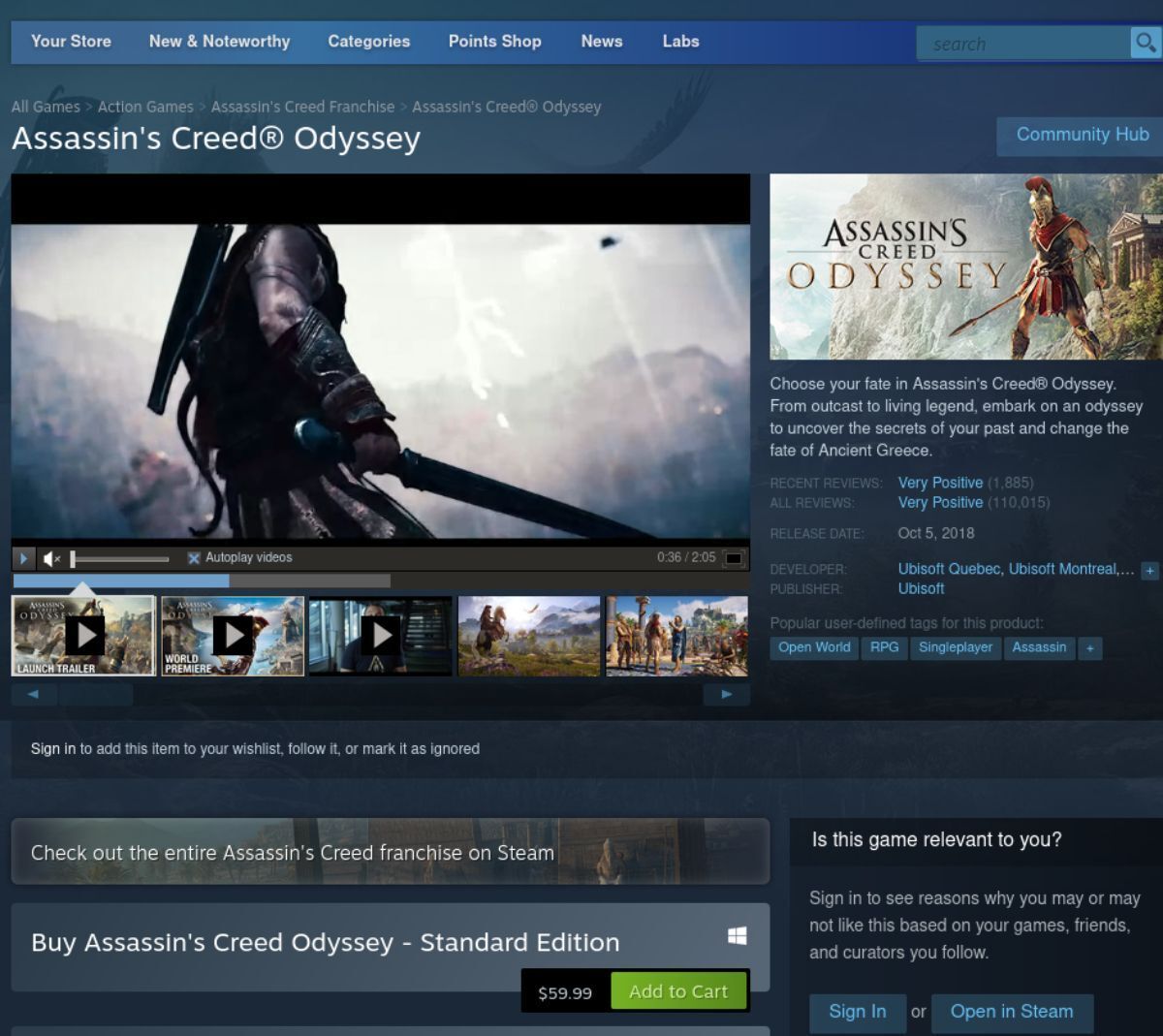Click the Oct 5, 2018 release date

coord(936,533)
